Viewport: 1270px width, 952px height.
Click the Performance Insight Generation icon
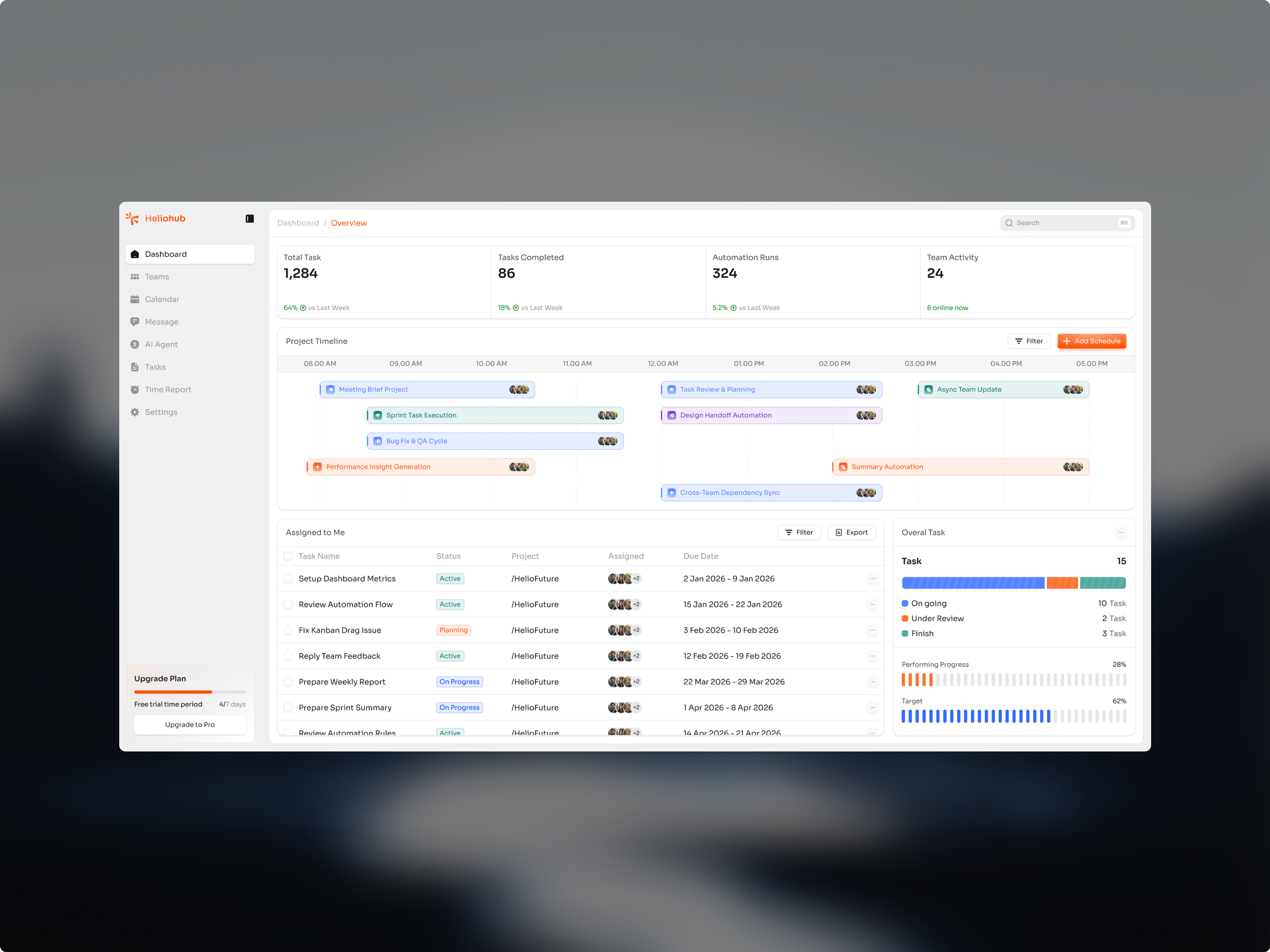(317, 467)
